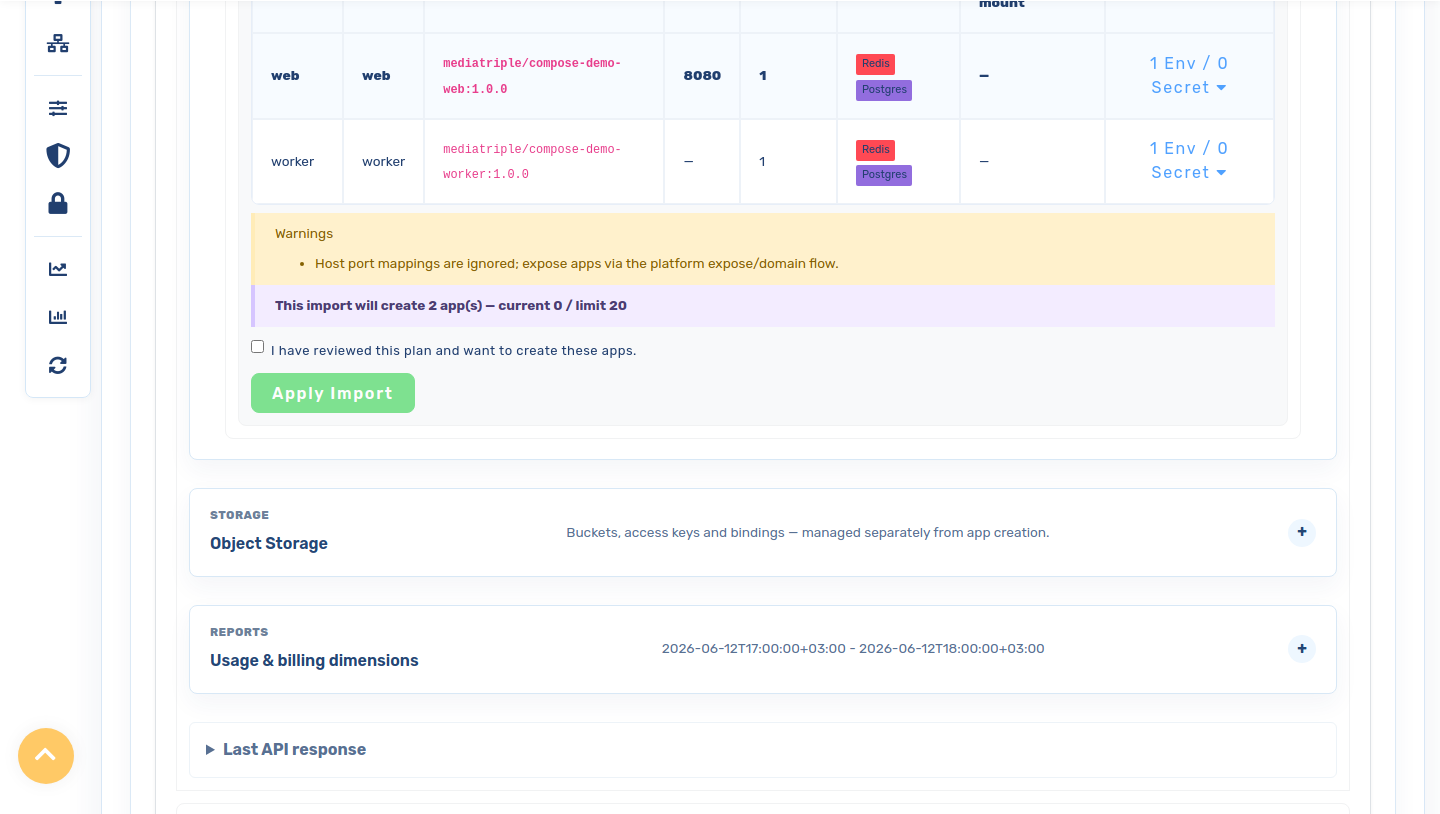Click Redis tag in worker row
The height and width of the screenshot is (814, 1440).
(x=876, y=150)
